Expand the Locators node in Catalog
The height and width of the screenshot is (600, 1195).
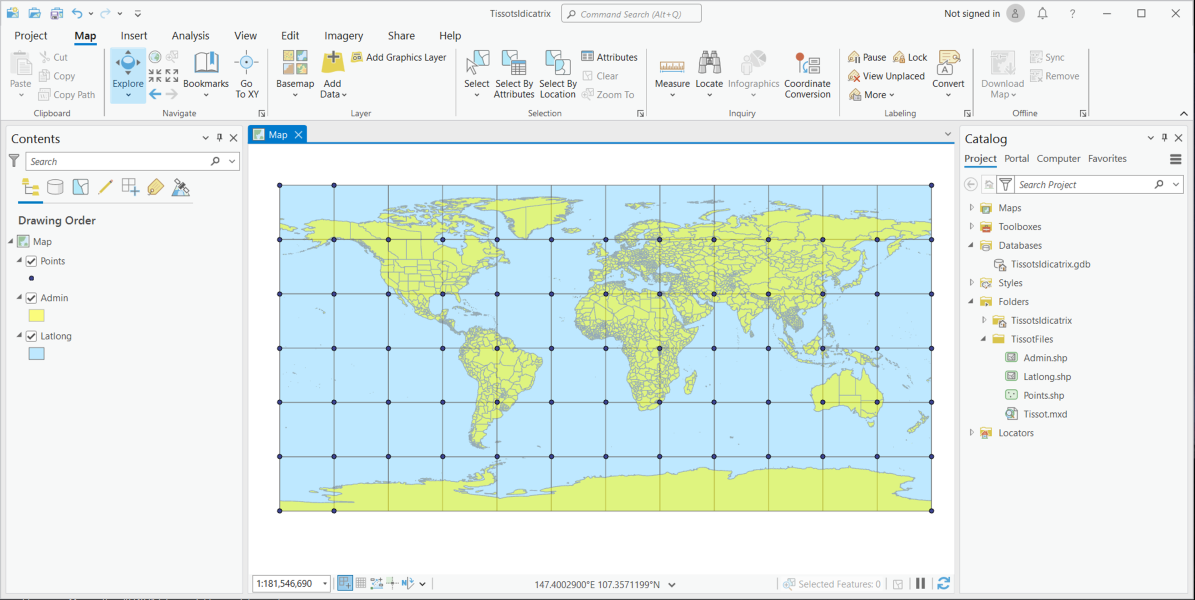(x=971, y=432)
